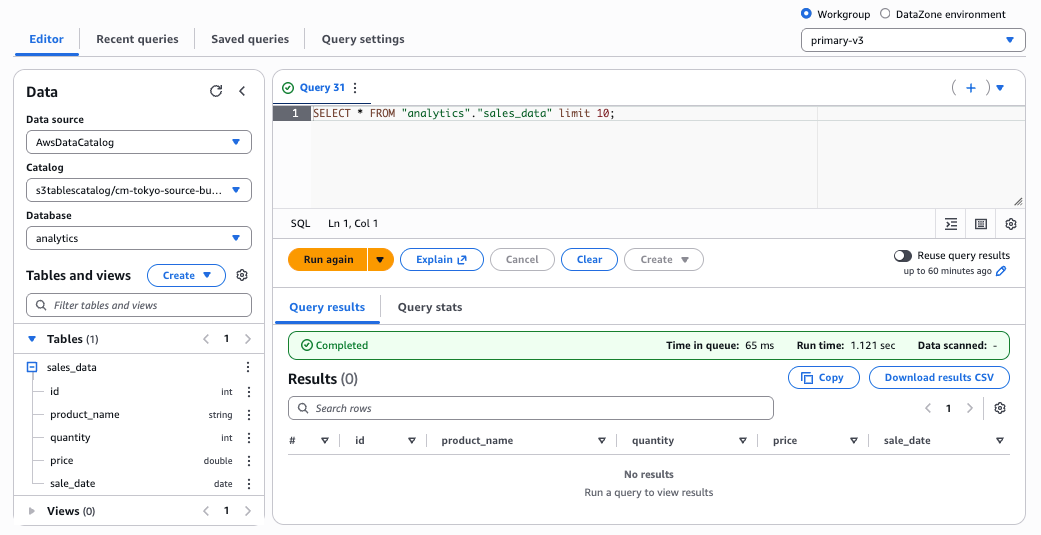Open Tables and views settings gear
Screen dimensions: 1041x535
[x=242, y=275]
